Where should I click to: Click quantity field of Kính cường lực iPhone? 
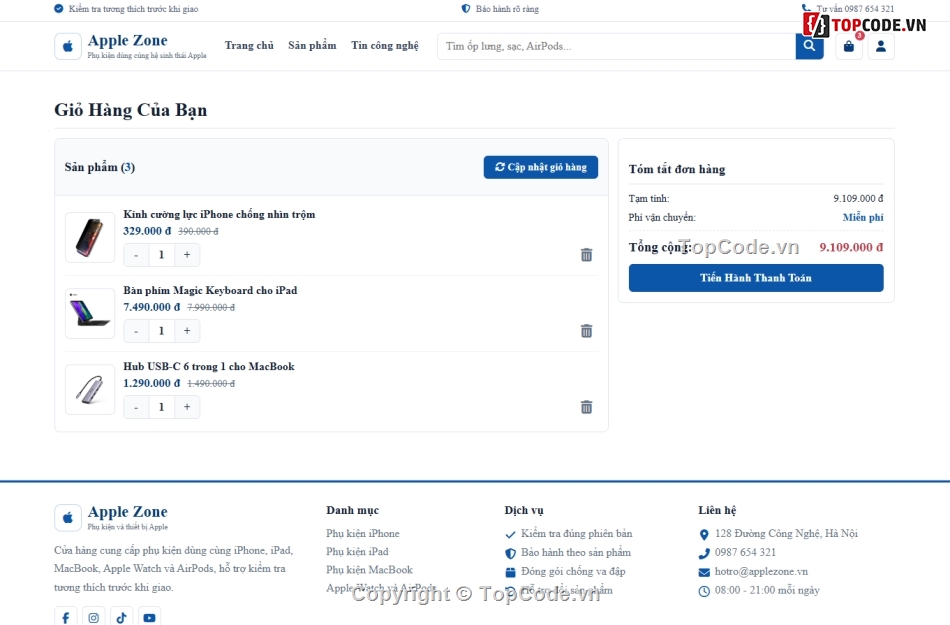162,255
